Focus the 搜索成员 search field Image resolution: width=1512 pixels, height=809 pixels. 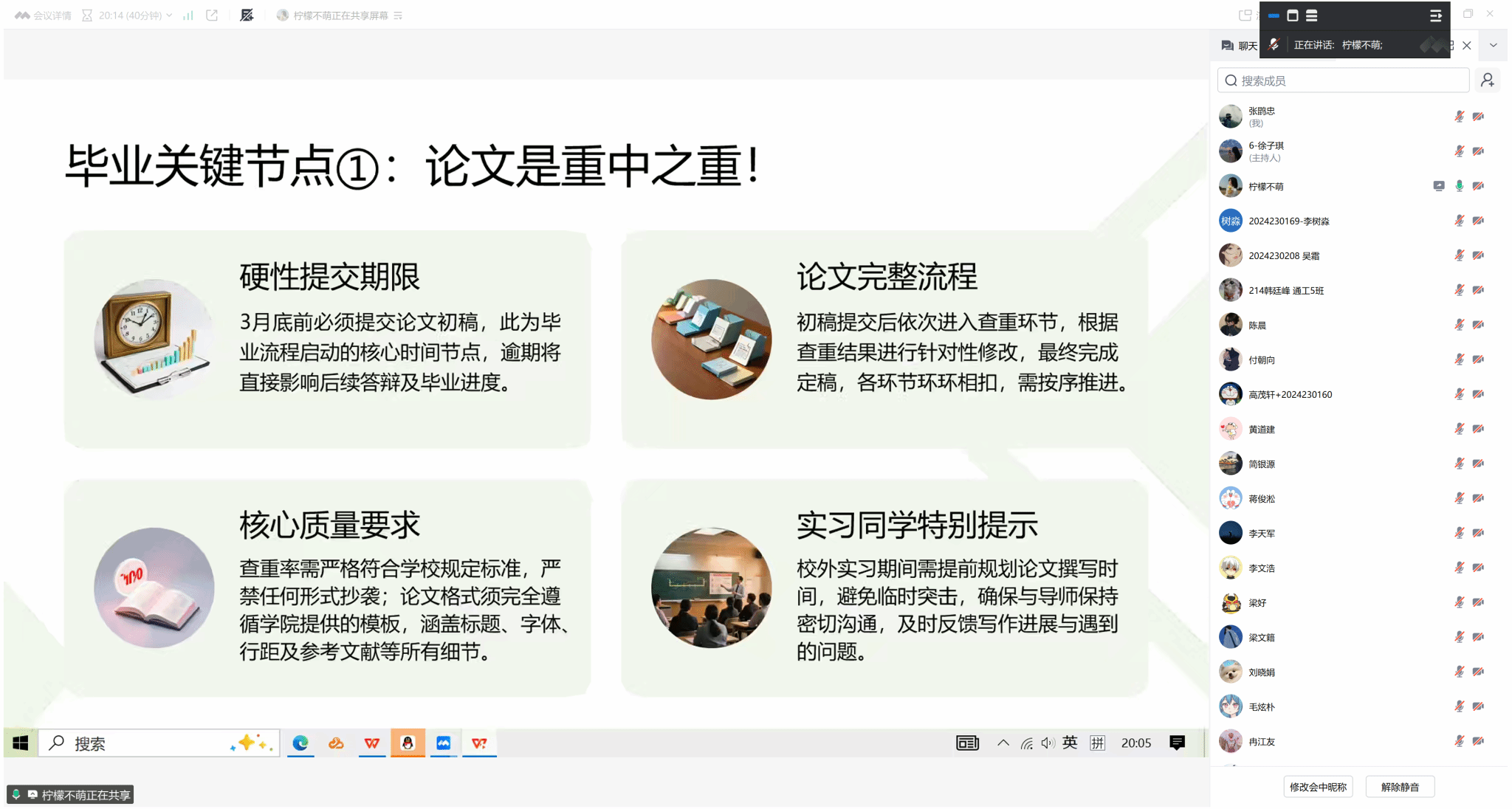(1343, 80)
